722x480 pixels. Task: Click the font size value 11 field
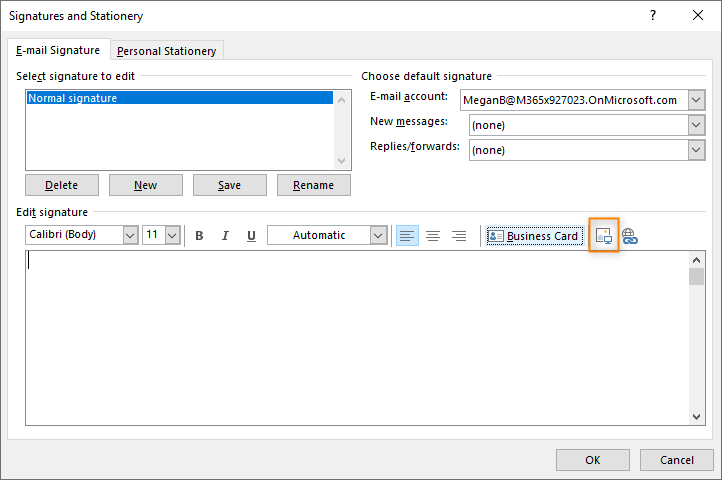tap(154, 235)
